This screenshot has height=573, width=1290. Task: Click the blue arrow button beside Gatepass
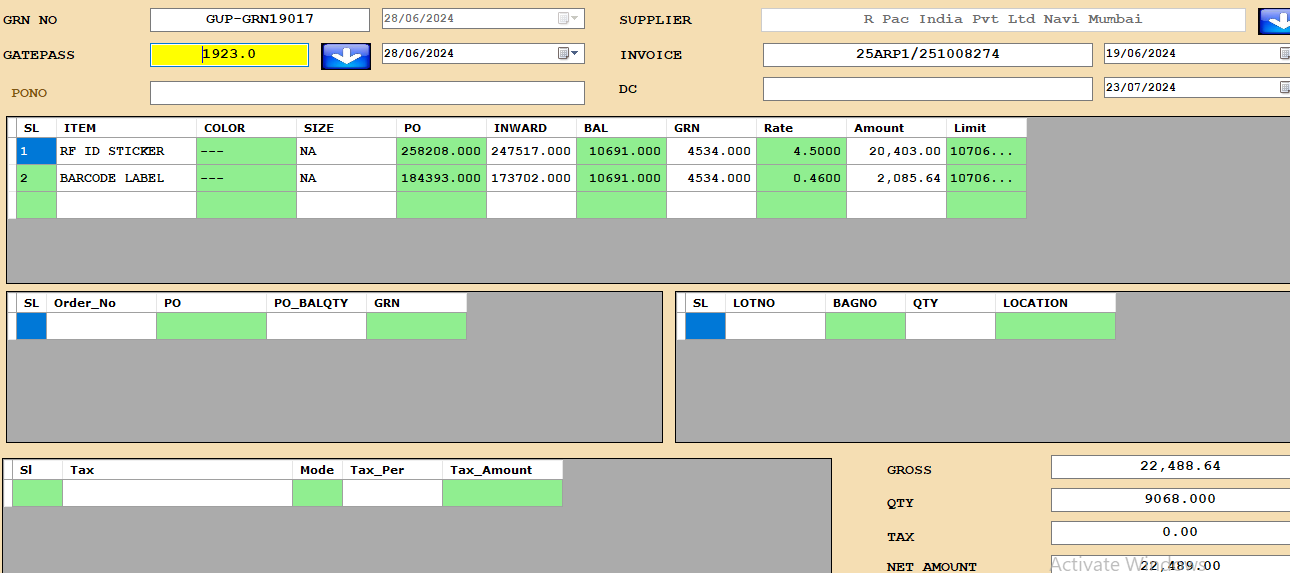coord(346,56)
